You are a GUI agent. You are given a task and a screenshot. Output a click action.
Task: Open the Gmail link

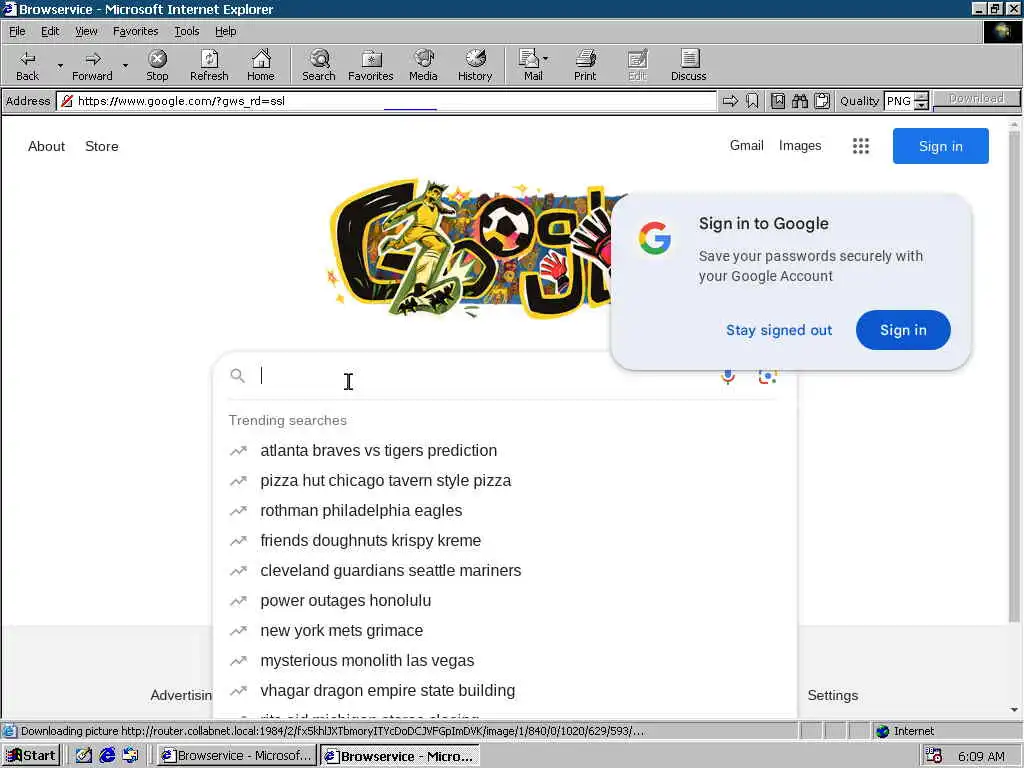(x=746, y=145)
